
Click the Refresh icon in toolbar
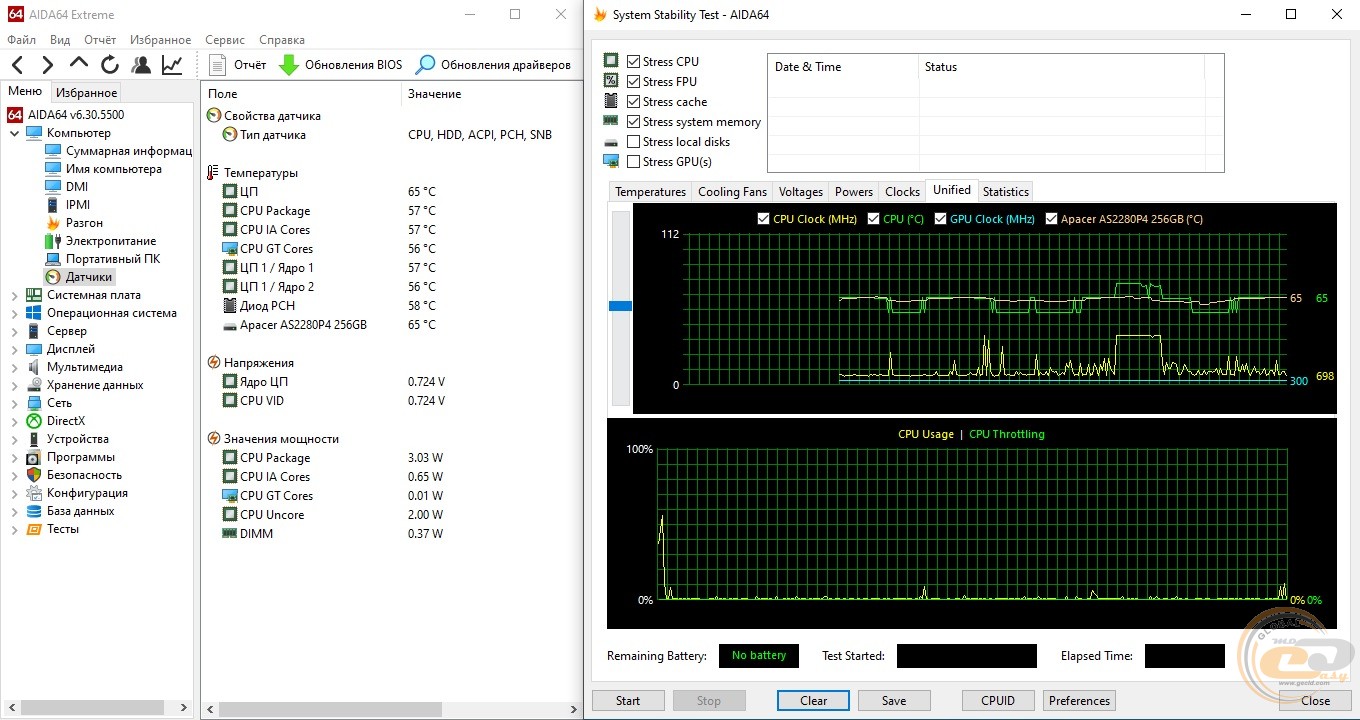pyautogui.click(x=110, y=65)
